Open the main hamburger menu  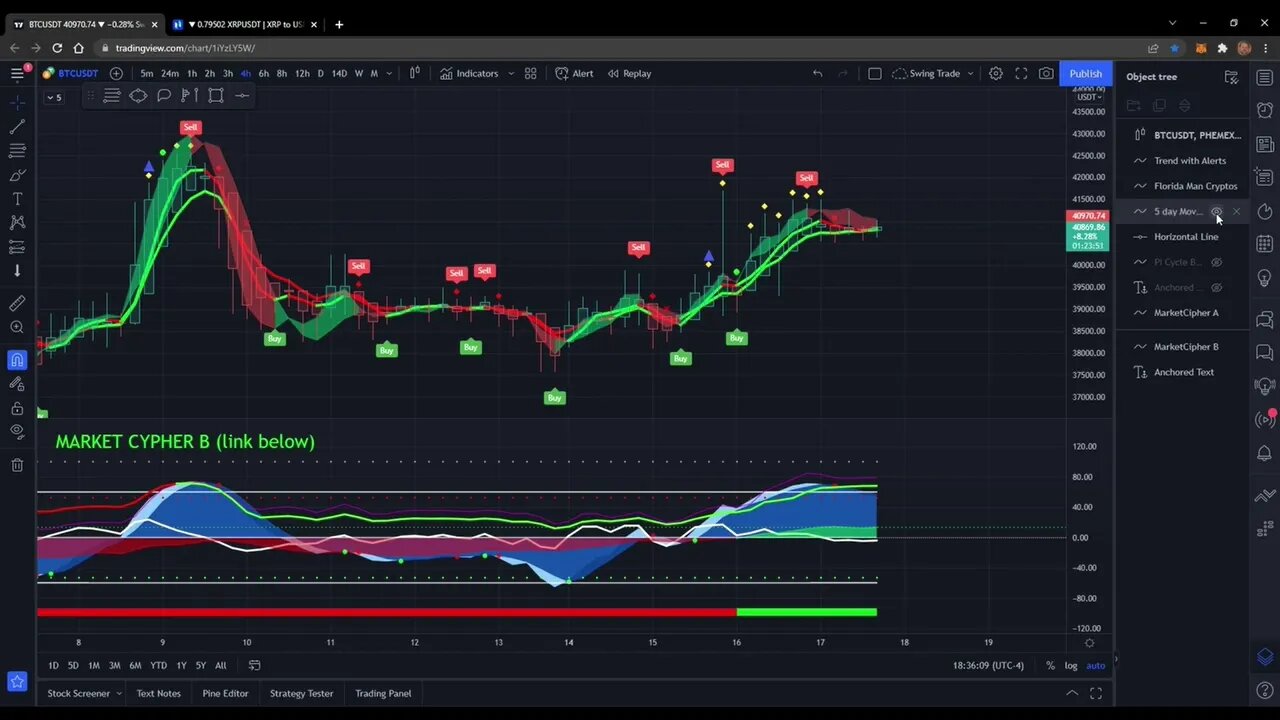coord(17,73)
